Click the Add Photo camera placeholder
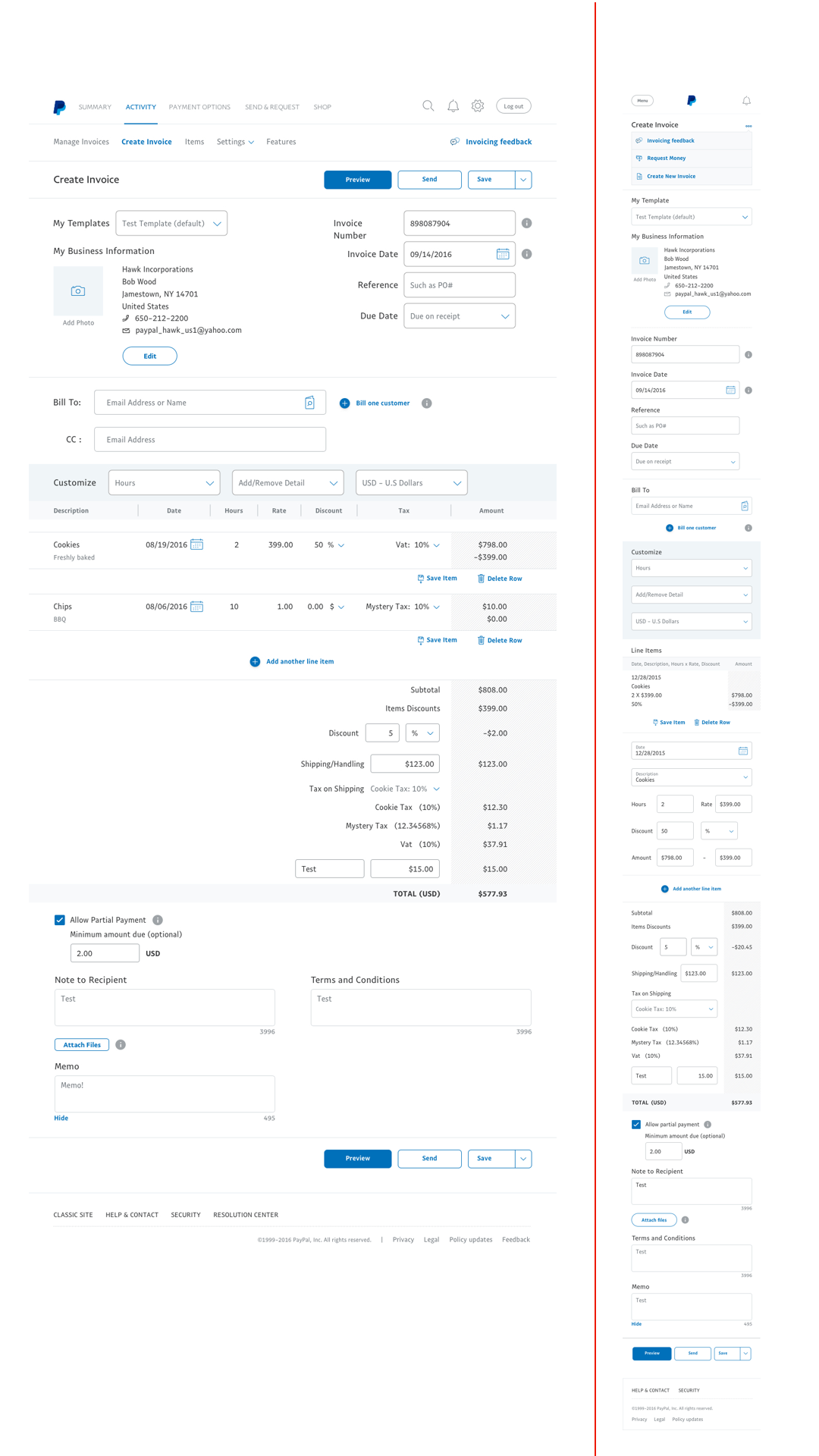Viewport: 819px width, 1456px height. (x=78, y=291)
